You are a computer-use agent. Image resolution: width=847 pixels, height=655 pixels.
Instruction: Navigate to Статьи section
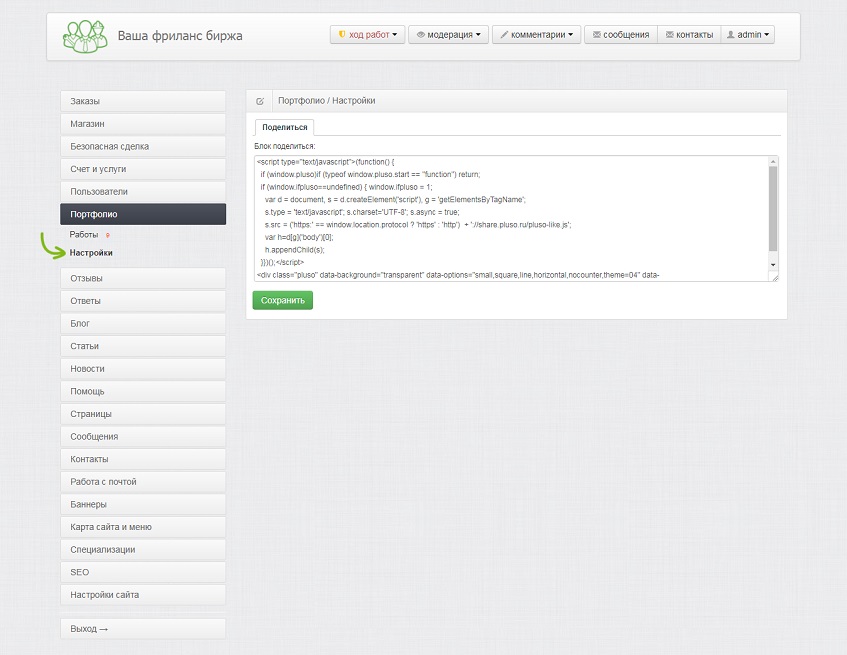pyautogui.click(x=143, y=346)
